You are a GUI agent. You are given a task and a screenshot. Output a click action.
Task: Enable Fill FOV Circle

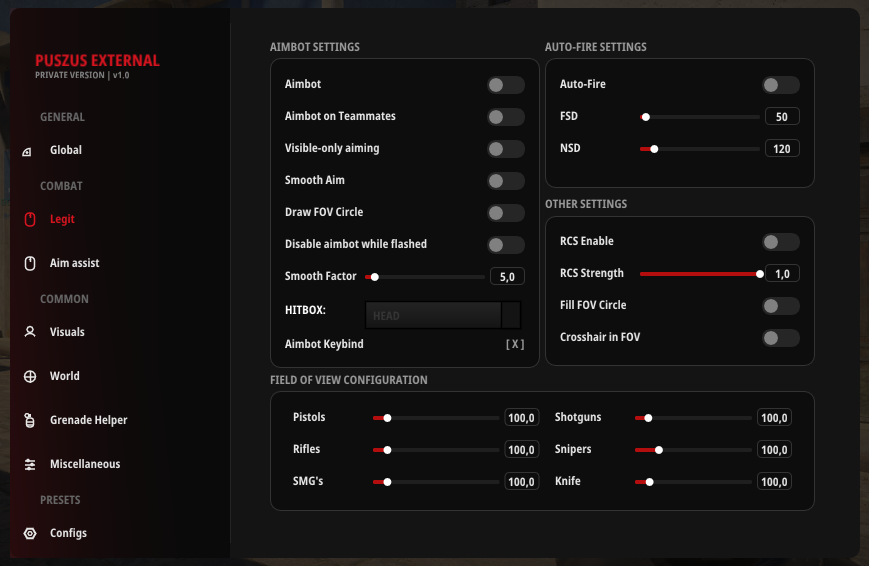pyautogui.click(x=780, y=306)
